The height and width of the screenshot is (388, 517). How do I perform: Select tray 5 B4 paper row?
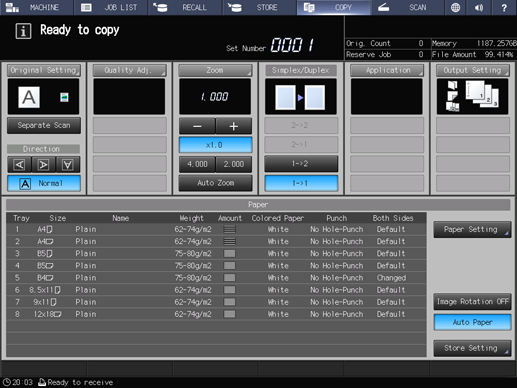click(x=216, y=278)
